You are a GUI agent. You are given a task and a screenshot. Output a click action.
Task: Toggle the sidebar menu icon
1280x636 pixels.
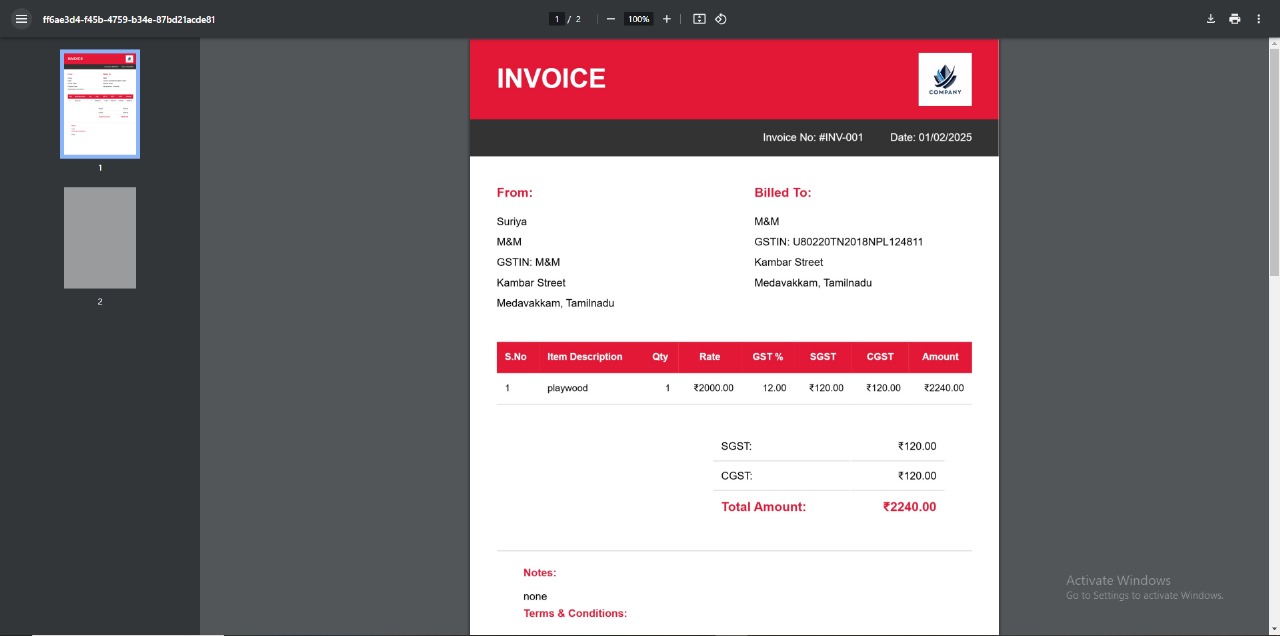pos(21,19)
